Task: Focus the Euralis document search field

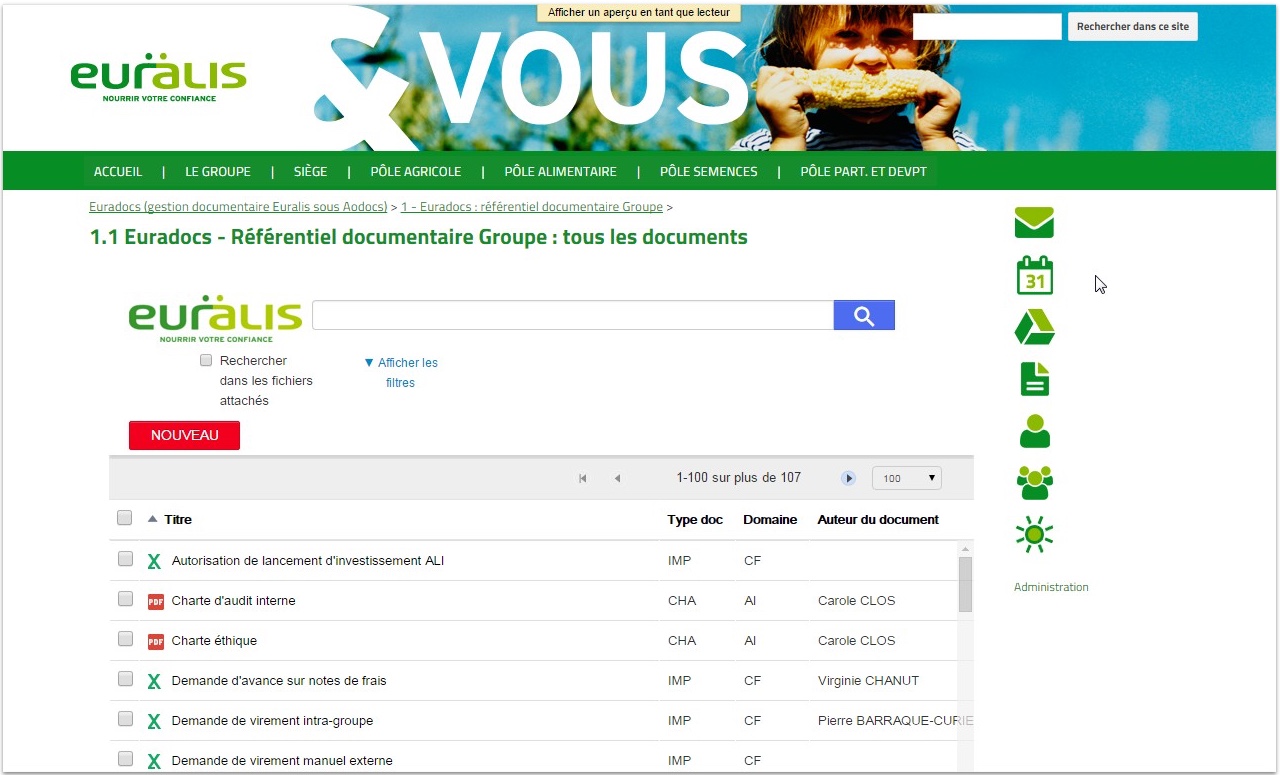Action: coord(573,315)
